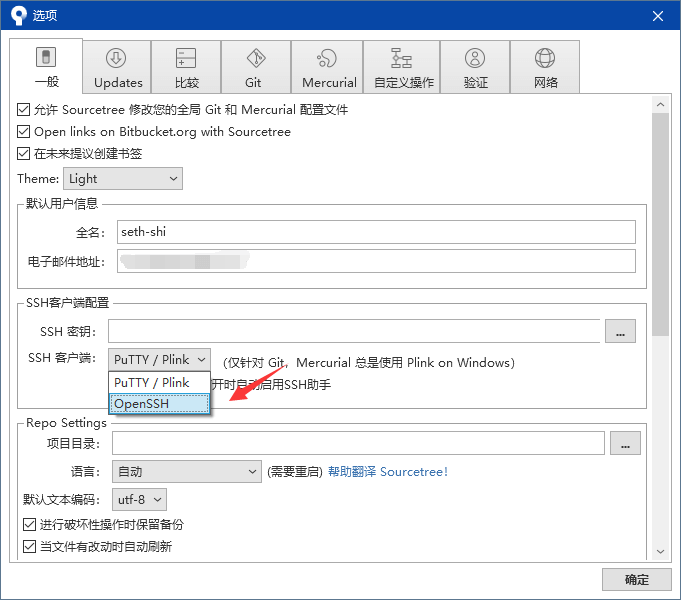Select OpenSSH from the SSH client list
This screenshot has width=681, height=600.
click(x=159, y=404)
